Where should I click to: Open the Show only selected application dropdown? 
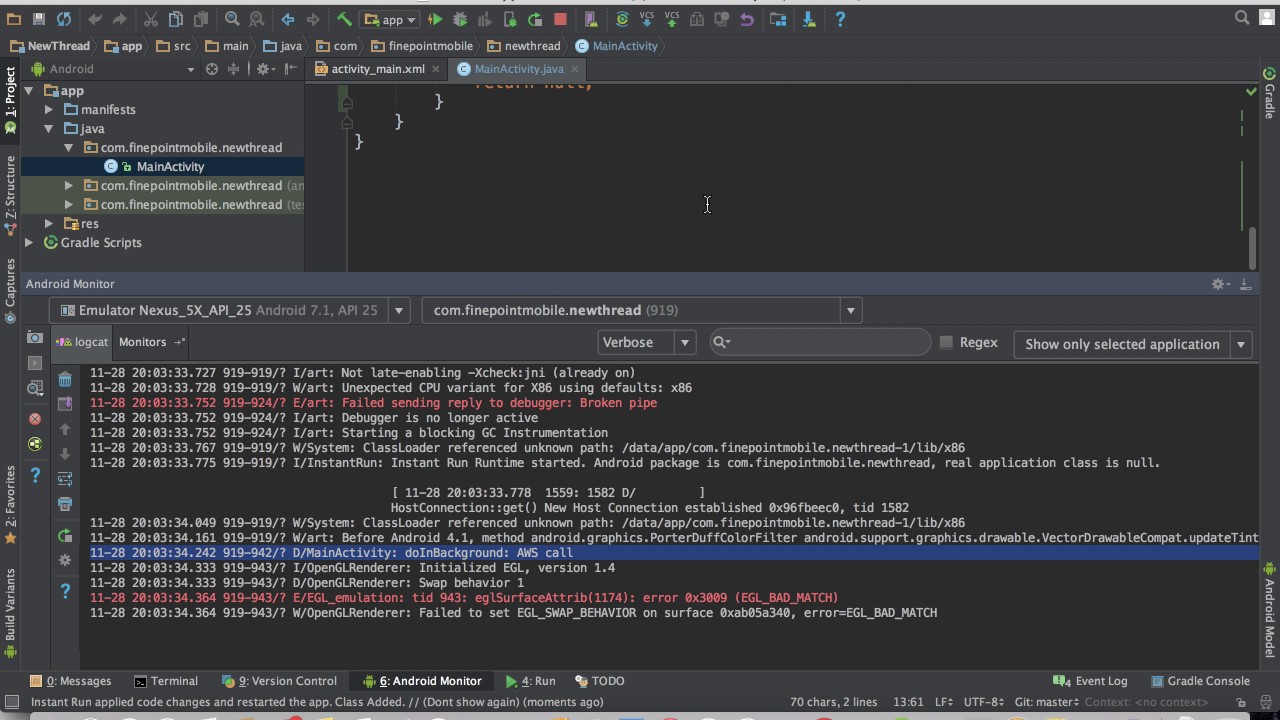click(1134, 344)
